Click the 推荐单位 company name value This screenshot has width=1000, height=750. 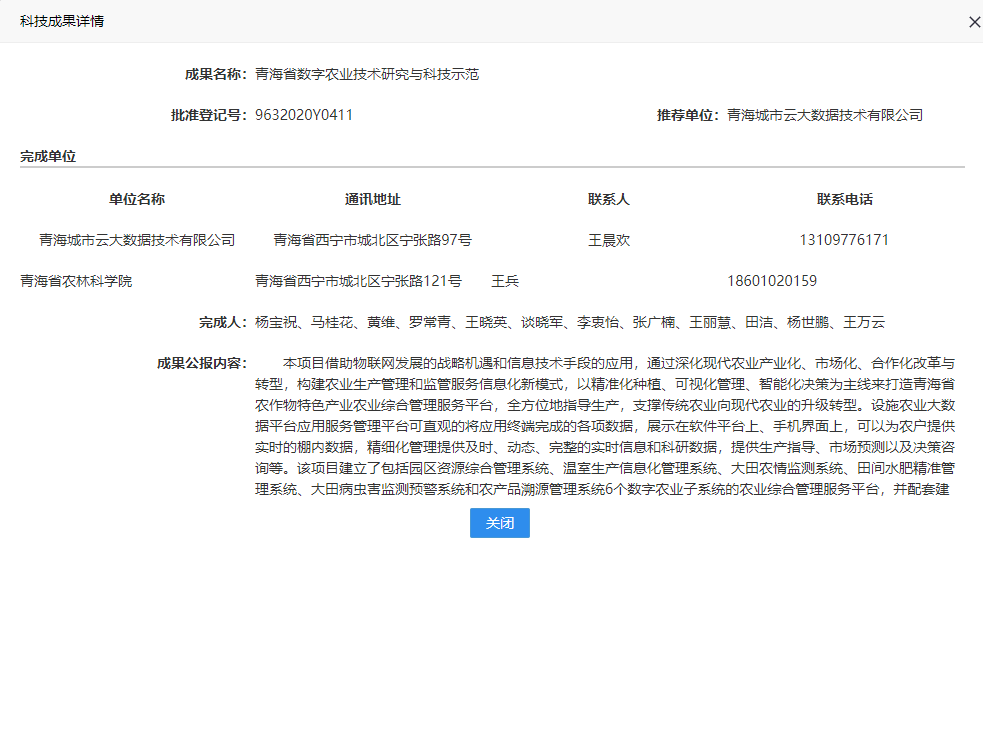(825, 115)
